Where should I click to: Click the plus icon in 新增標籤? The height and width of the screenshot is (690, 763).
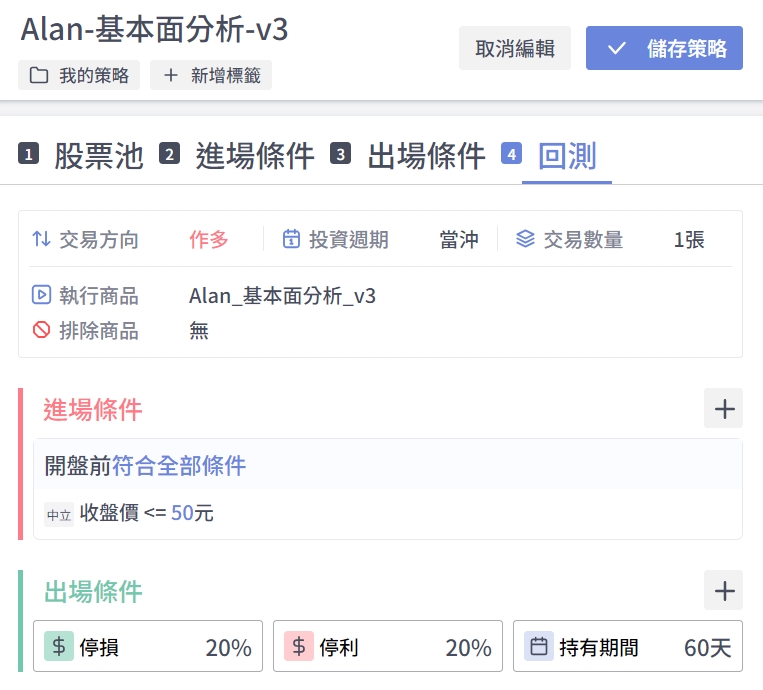(x=170, y=76)
